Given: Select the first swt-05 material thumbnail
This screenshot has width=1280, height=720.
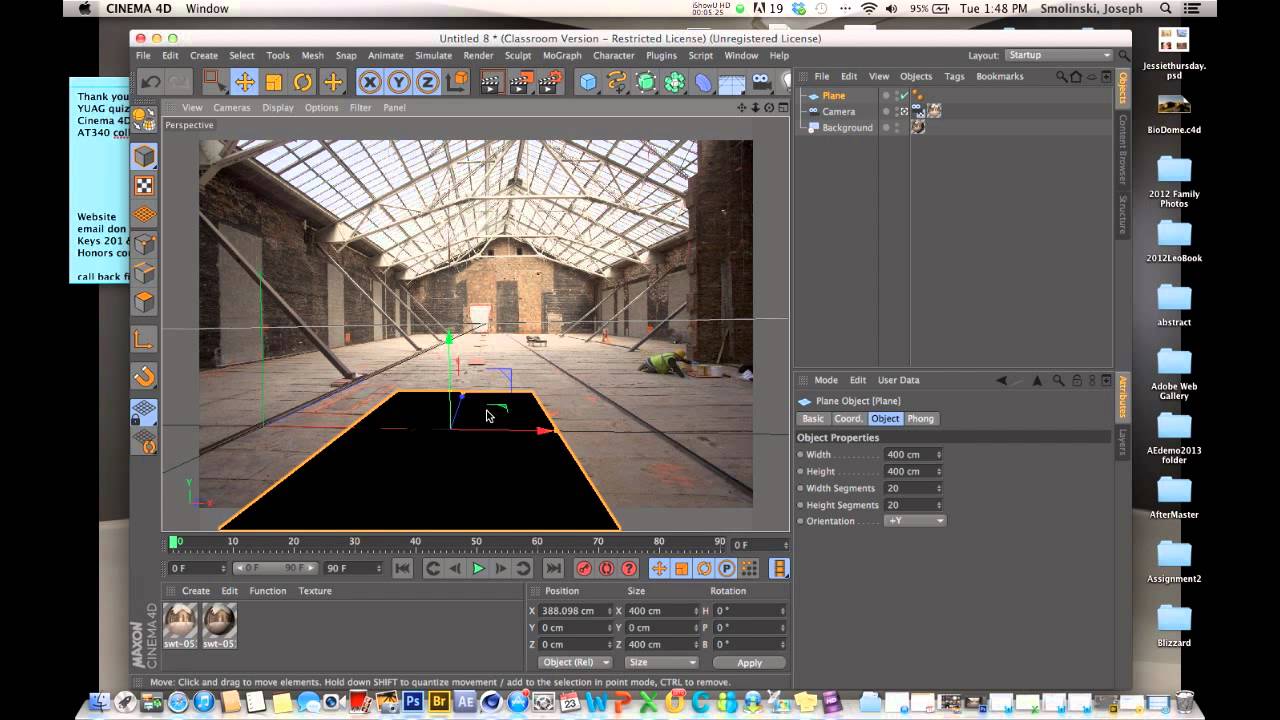Looking at the screenshot, I should click(x=181, y=626).
